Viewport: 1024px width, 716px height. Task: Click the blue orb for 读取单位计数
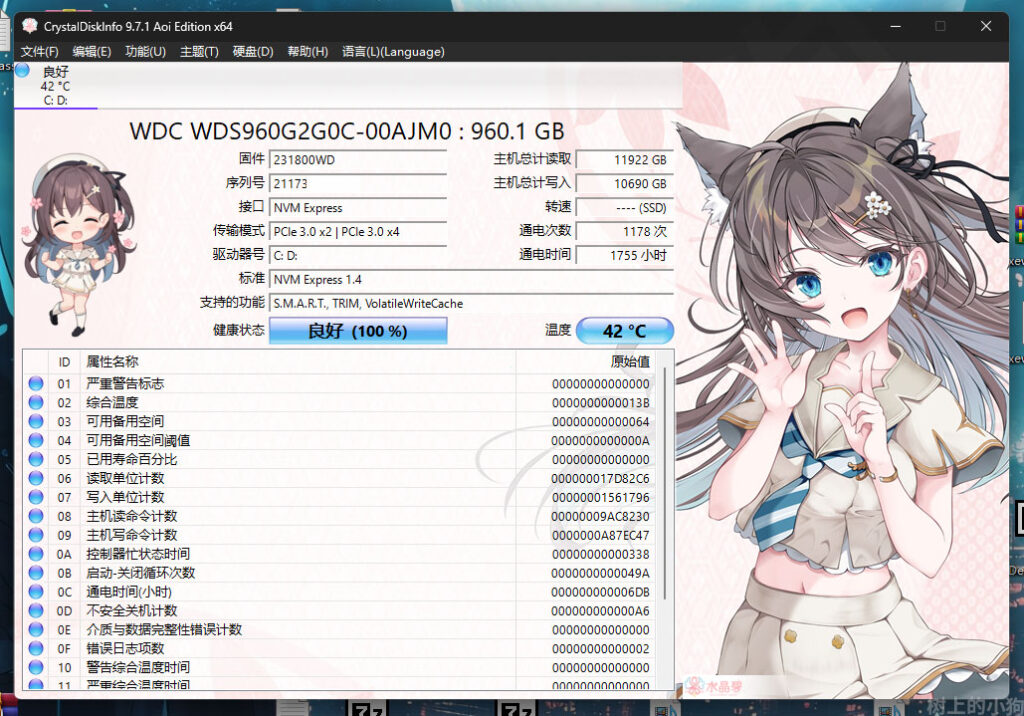pos(36,478)
